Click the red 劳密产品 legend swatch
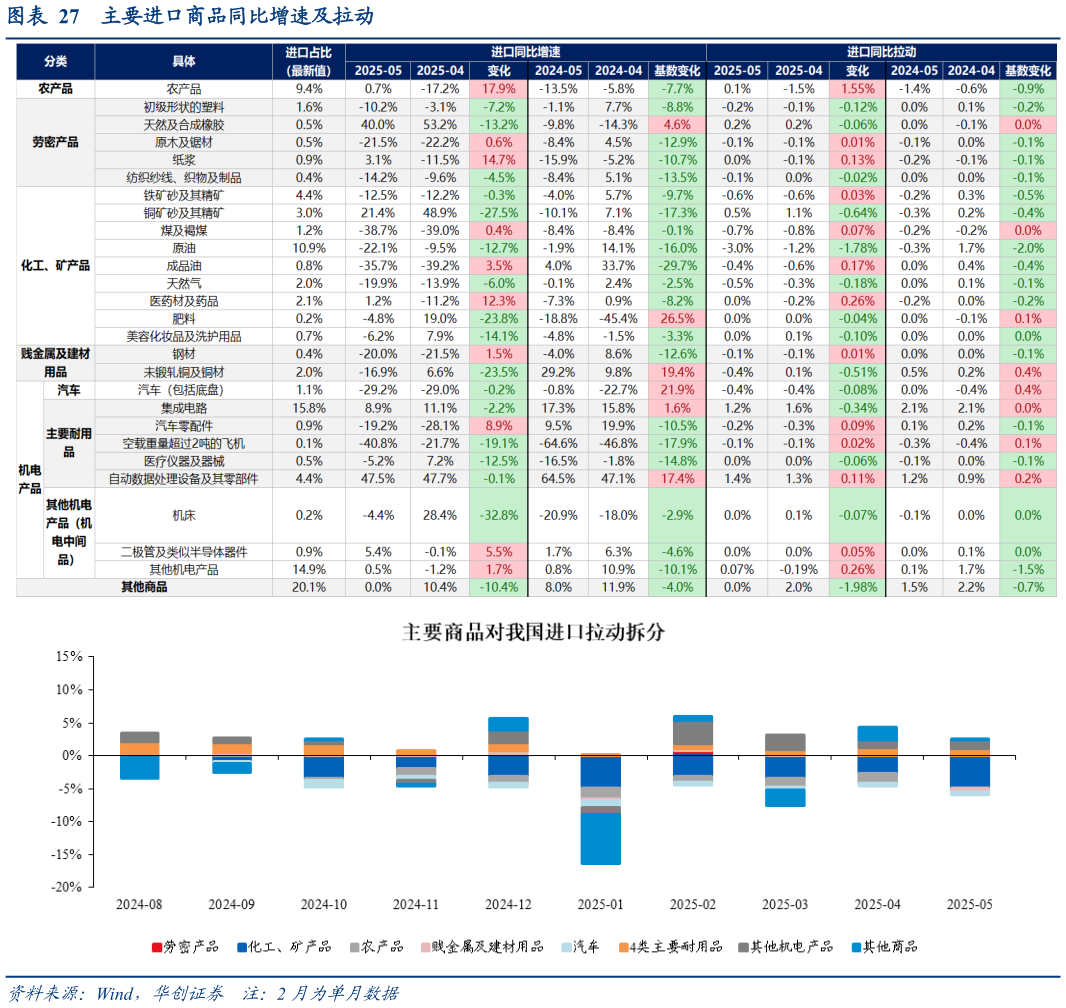 click(155, 947)
